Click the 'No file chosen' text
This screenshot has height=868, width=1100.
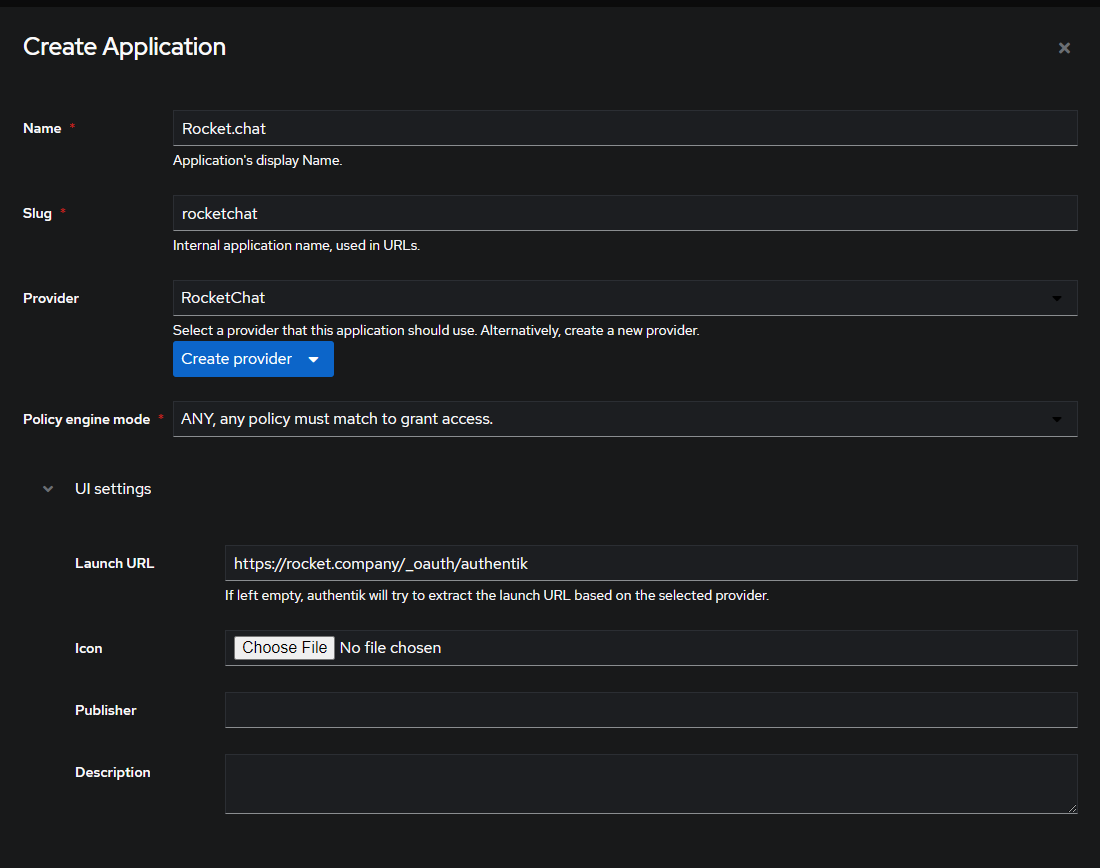tap(391, 648)
